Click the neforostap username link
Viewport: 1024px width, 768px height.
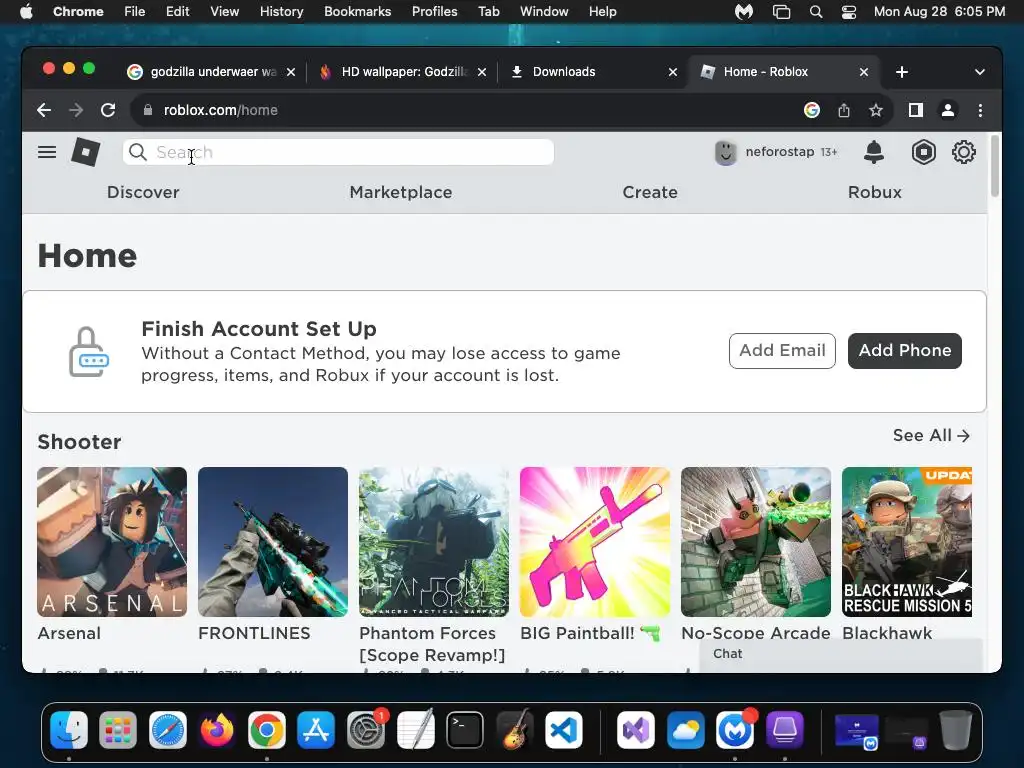tap(780, 152)
